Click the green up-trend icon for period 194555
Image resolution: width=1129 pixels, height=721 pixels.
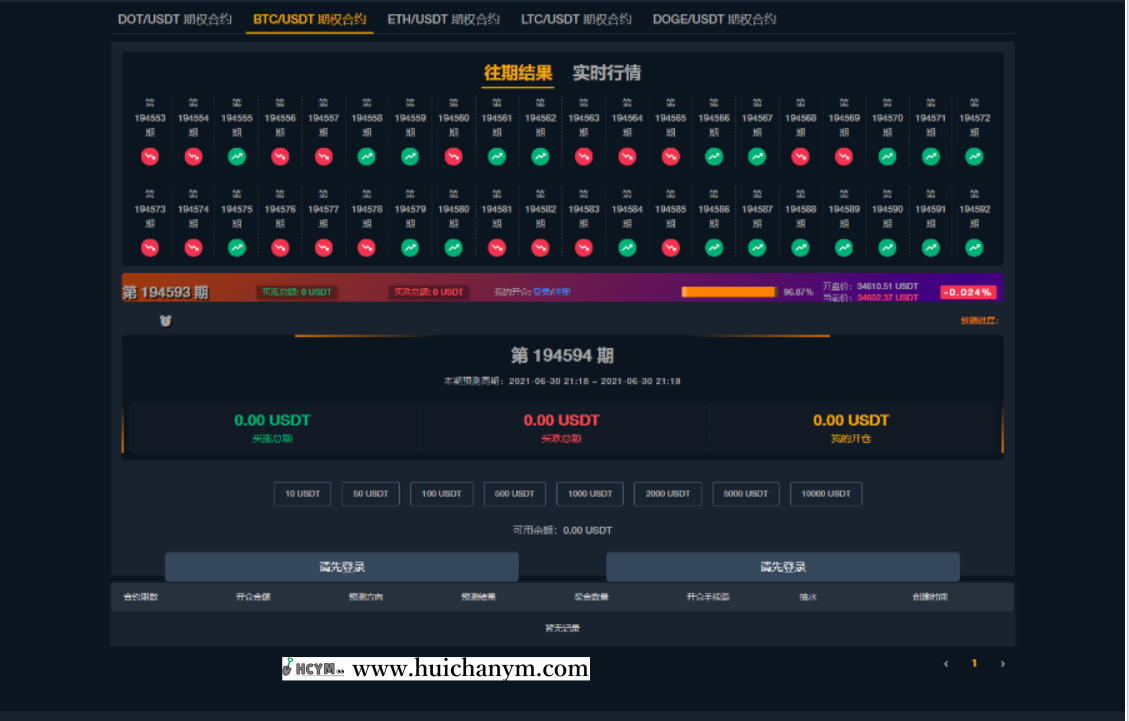pos(237,157)
